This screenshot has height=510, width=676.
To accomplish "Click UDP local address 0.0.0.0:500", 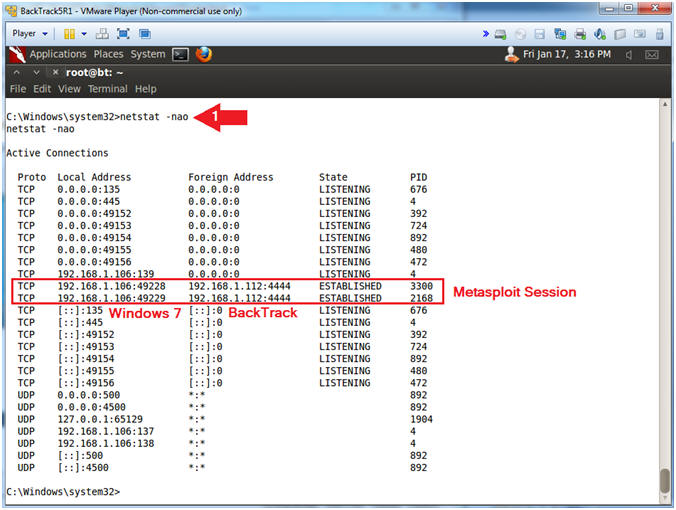I will pyautogui.click(x=88, y=395).
